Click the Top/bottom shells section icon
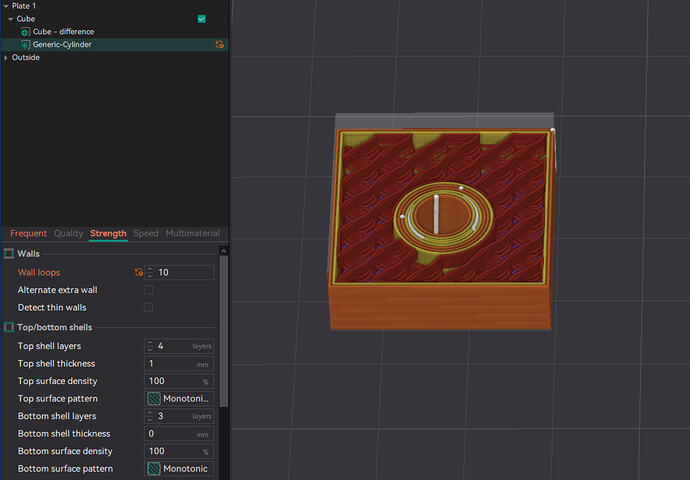 (9, 327)
